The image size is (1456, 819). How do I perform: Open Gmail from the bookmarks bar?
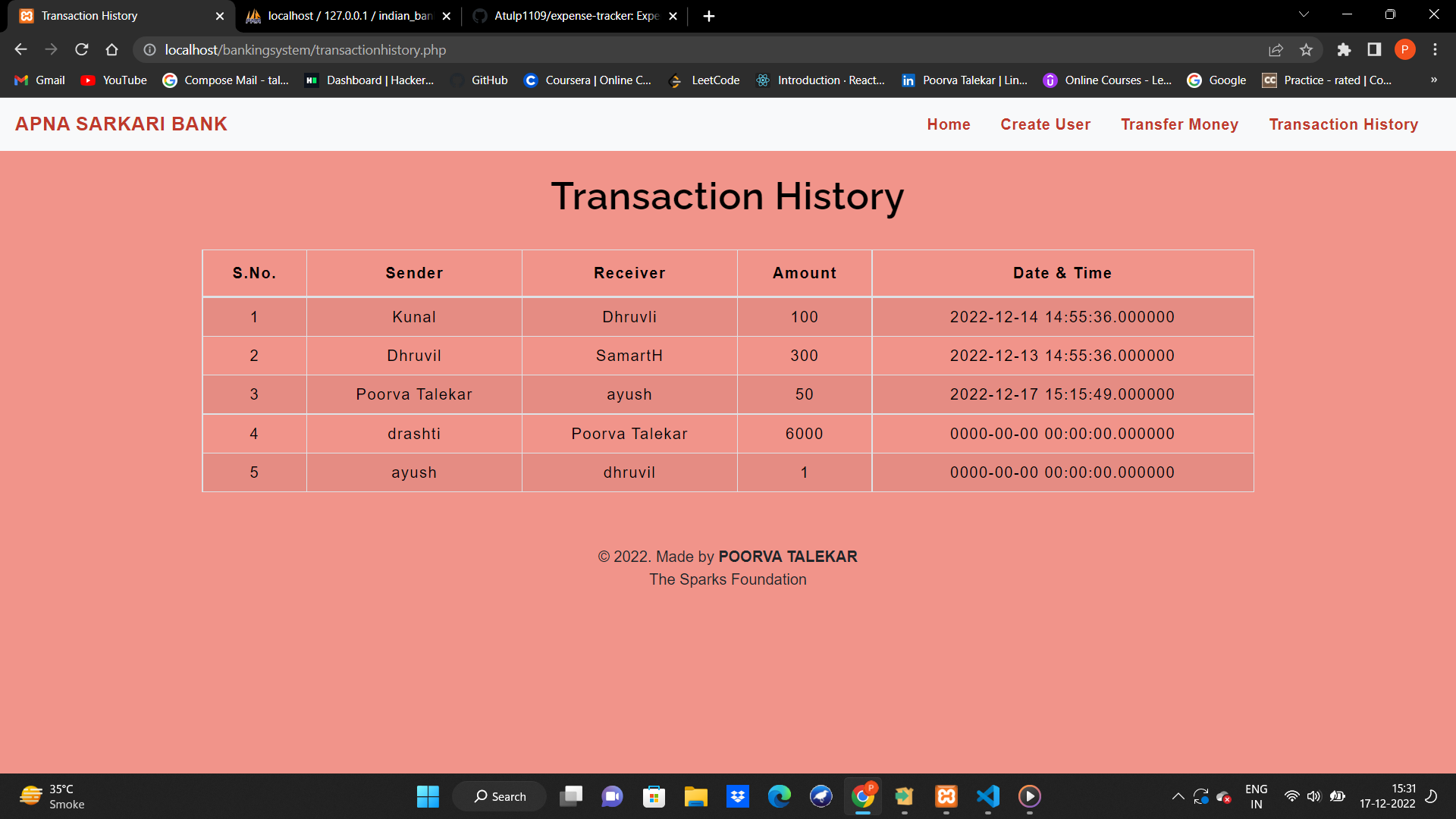point(38,80)
